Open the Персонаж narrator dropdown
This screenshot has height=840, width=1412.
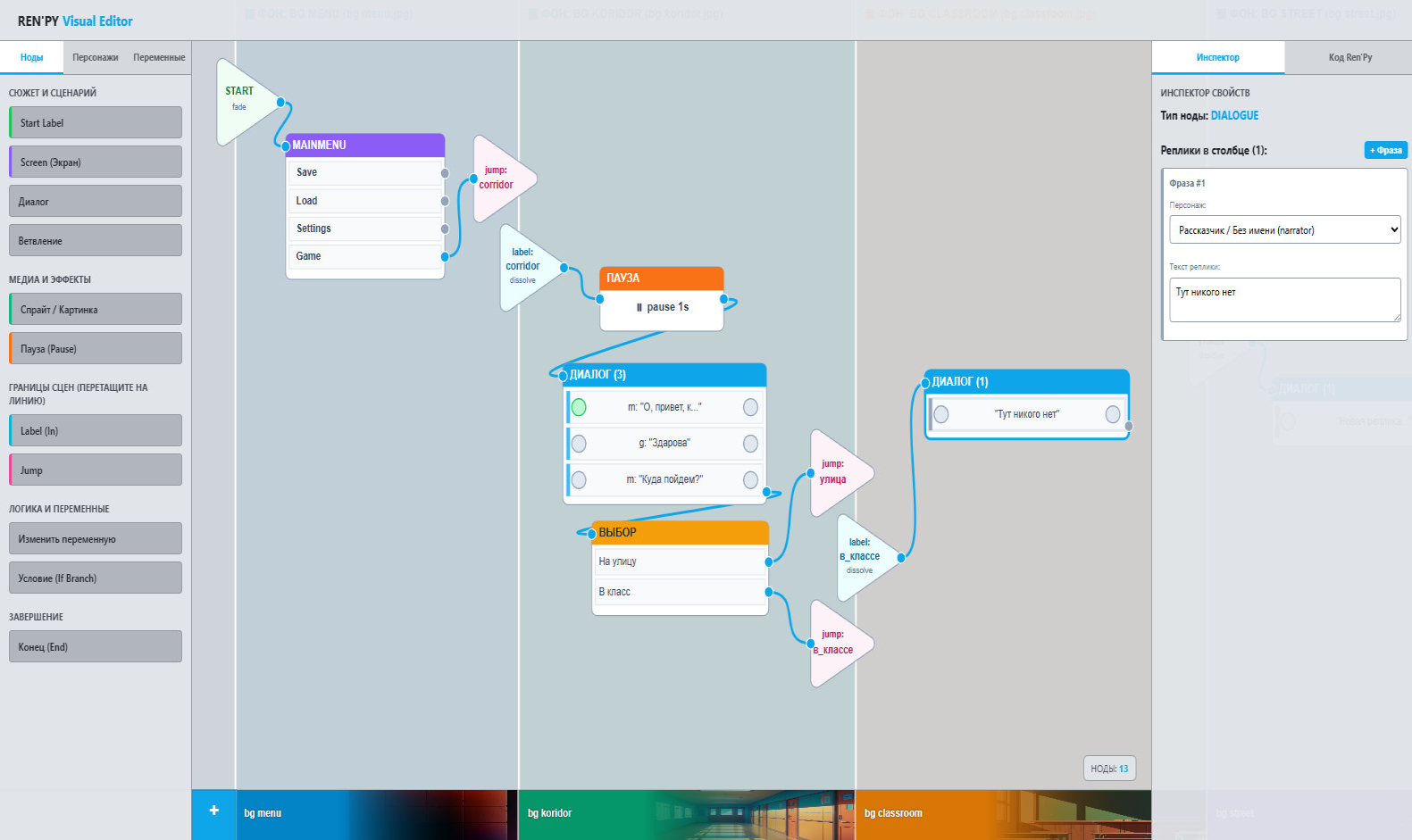click(1284, 229)
